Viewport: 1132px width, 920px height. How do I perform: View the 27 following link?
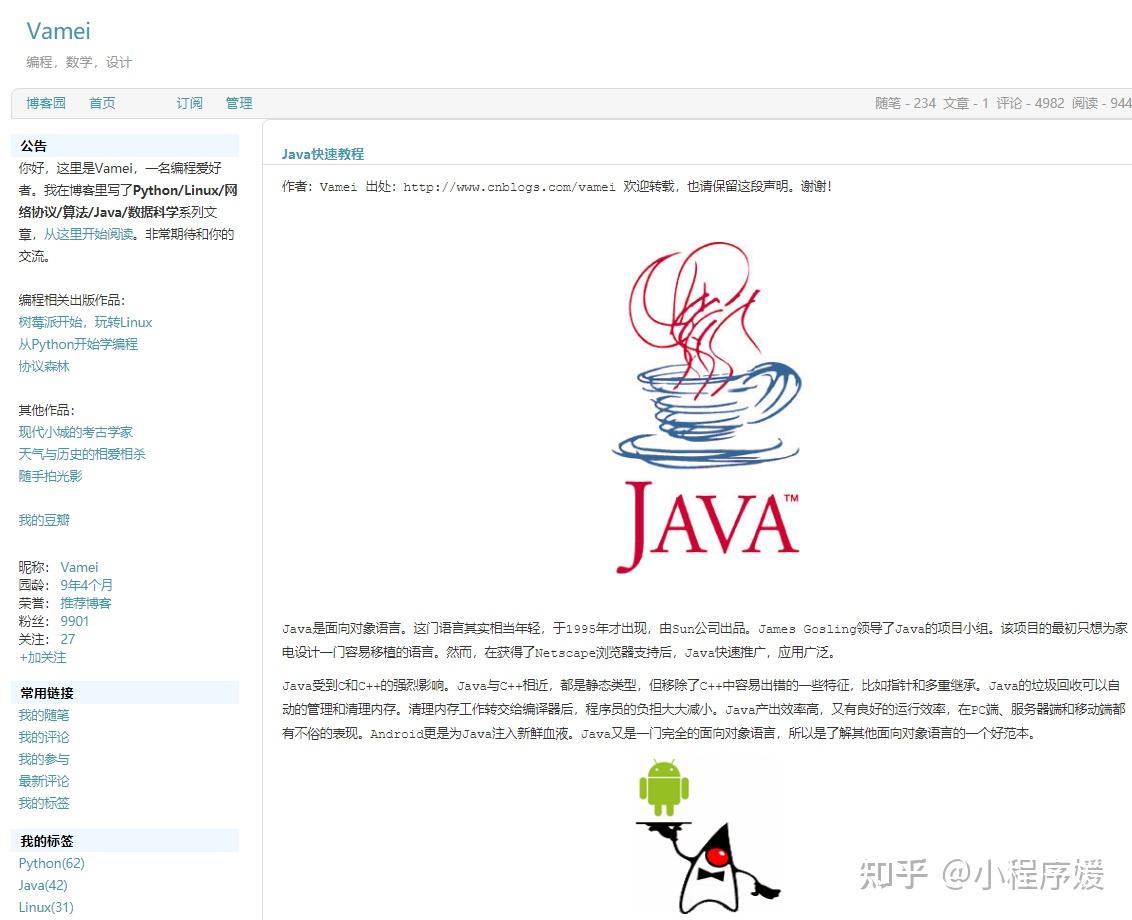point(68,639)
